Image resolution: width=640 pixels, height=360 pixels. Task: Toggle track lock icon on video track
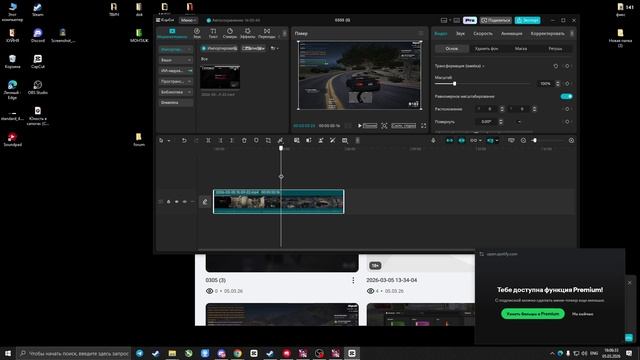[168, 202]
